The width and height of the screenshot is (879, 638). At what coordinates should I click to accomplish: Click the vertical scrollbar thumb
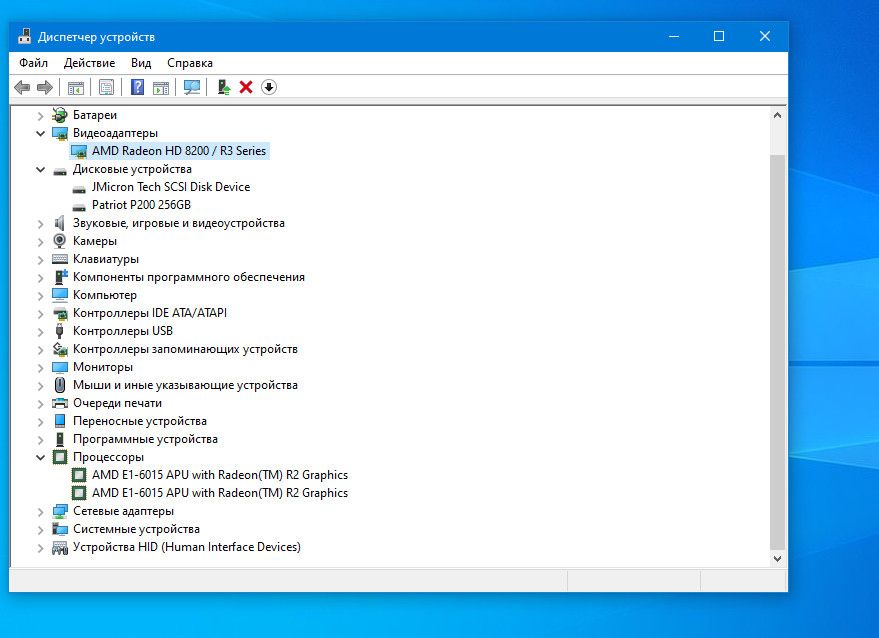[777, 352]
